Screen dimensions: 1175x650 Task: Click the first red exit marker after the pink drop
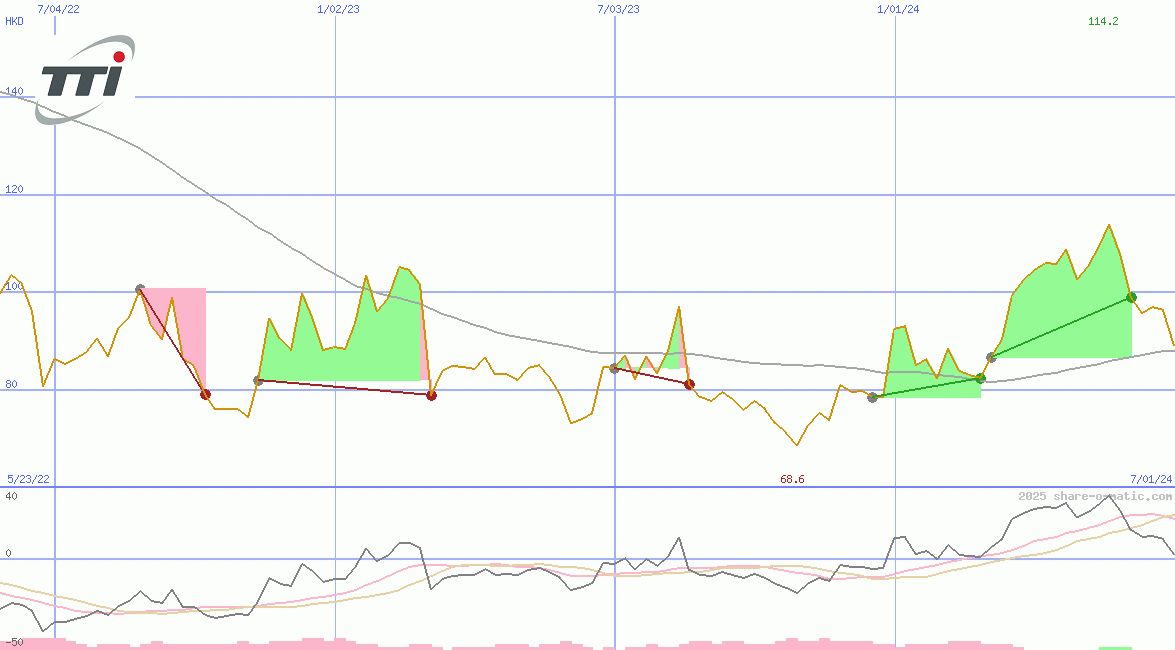[205, 394]
